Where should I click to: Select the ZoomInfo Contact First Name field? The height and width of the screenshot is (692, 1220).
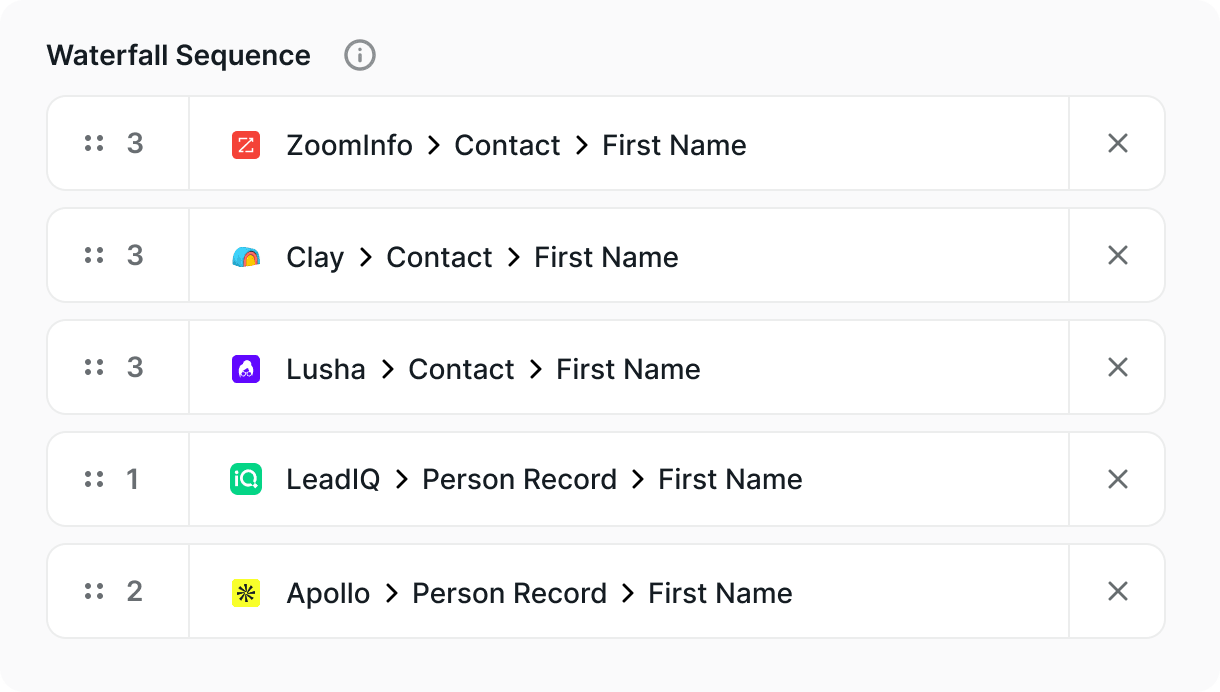516,145
